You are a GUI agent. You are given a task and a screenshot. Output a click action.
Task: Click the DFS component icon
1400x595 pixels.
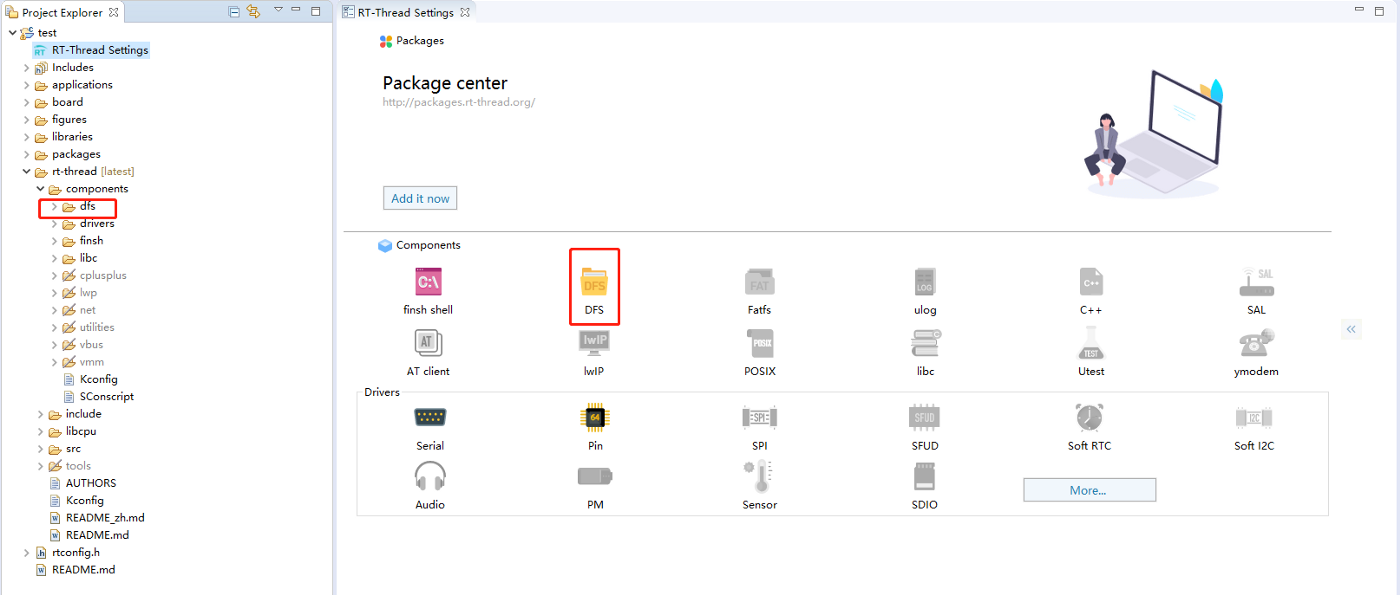pos(594,281)
